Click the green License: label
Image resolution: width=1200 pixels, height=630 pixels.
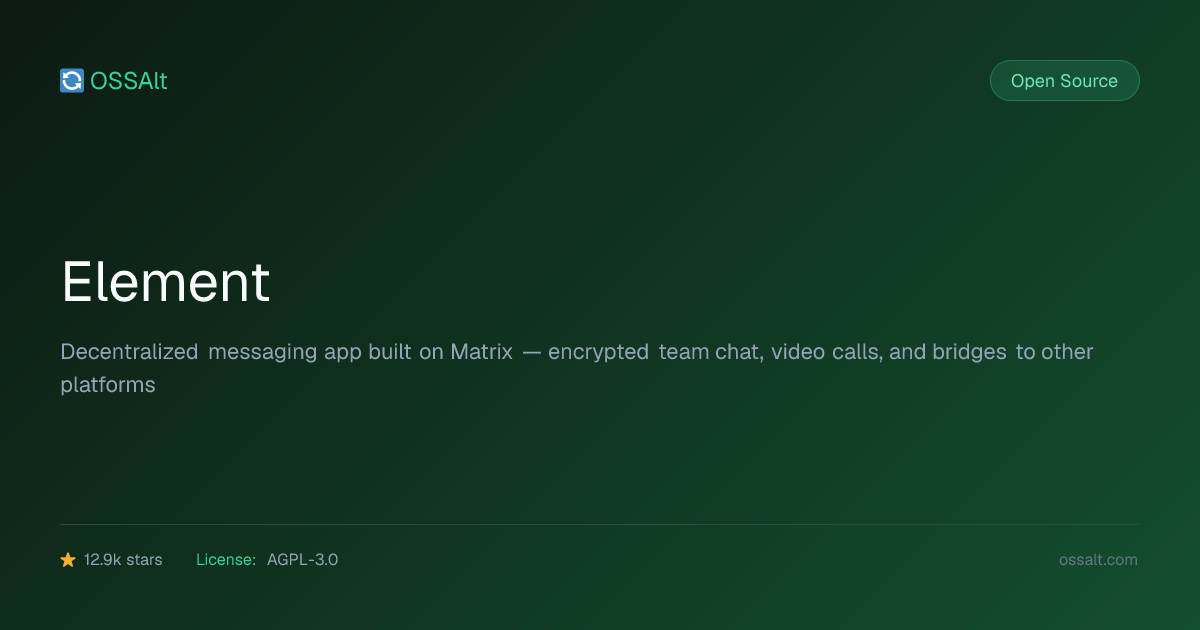(x=226, y=560)
